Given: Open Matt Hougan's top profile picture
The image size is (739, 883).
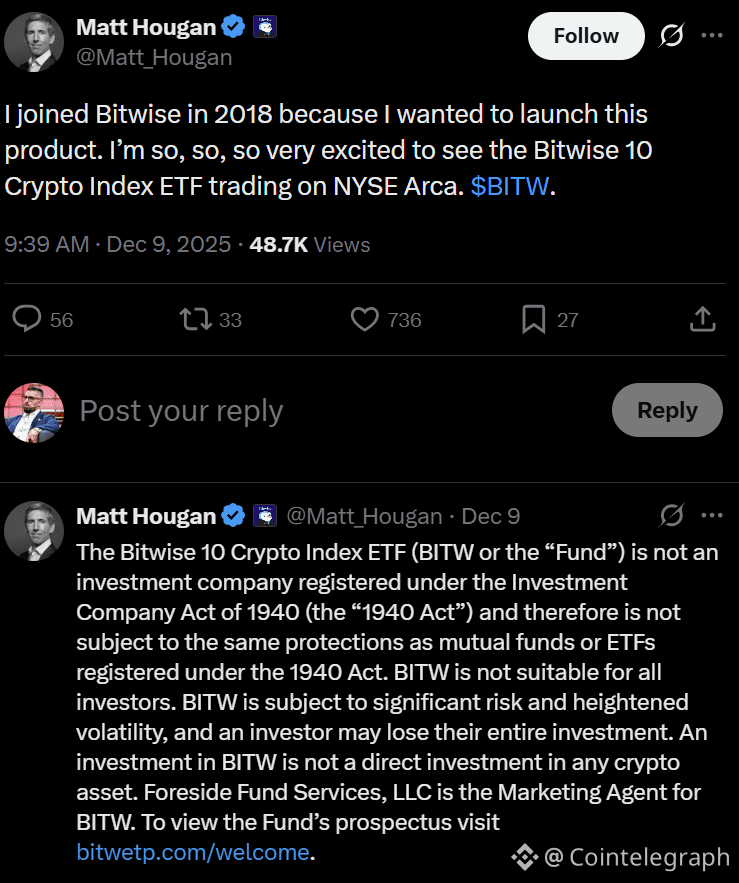Looking at the screenshot, I should [x=35, y=42].
